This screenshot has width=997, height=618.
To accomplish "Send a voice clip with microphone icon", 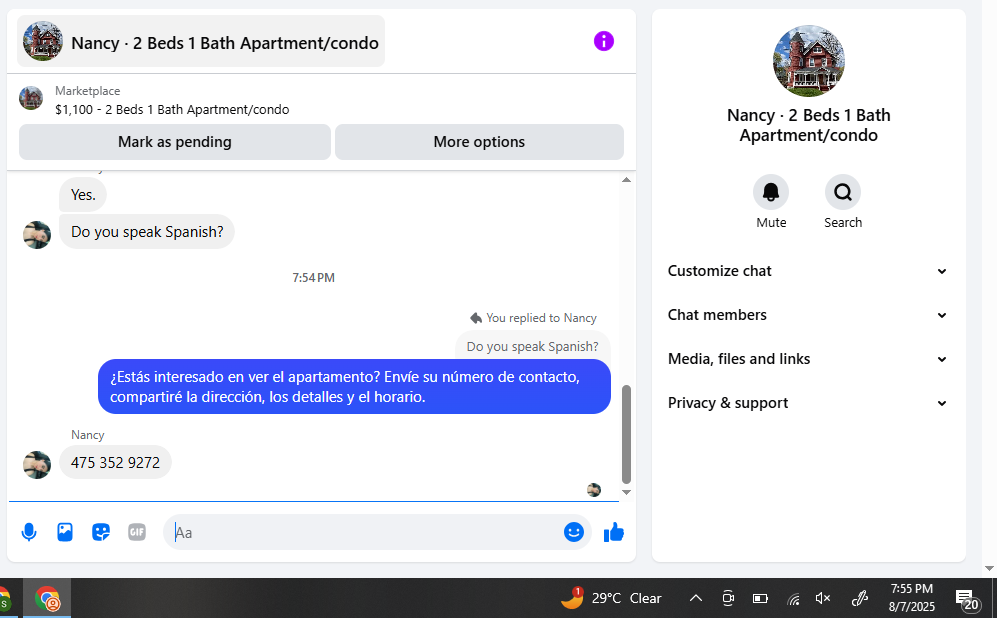I will tap(29, 532).
